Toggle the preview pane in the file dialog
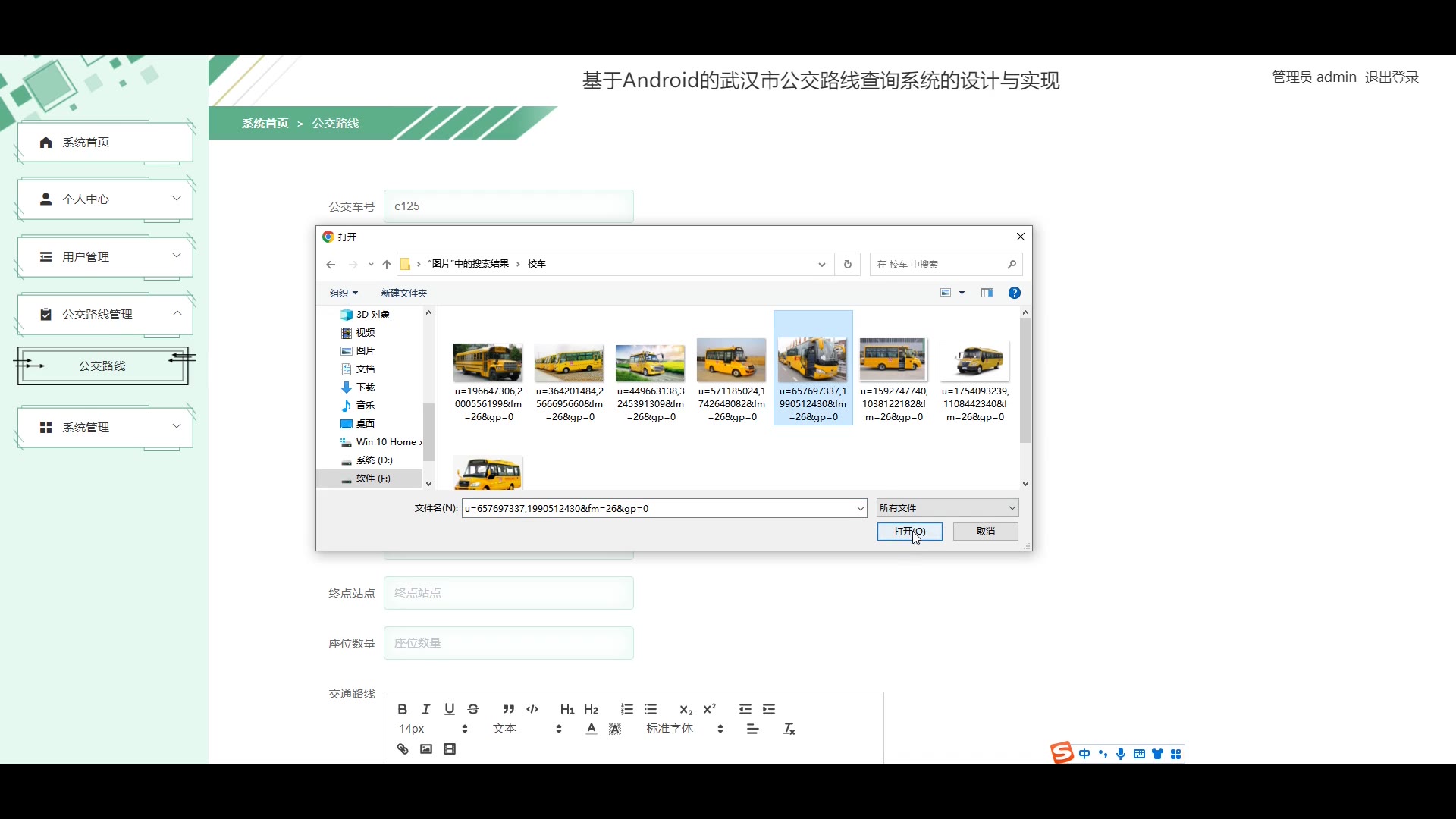 click(x=987, y=293)
